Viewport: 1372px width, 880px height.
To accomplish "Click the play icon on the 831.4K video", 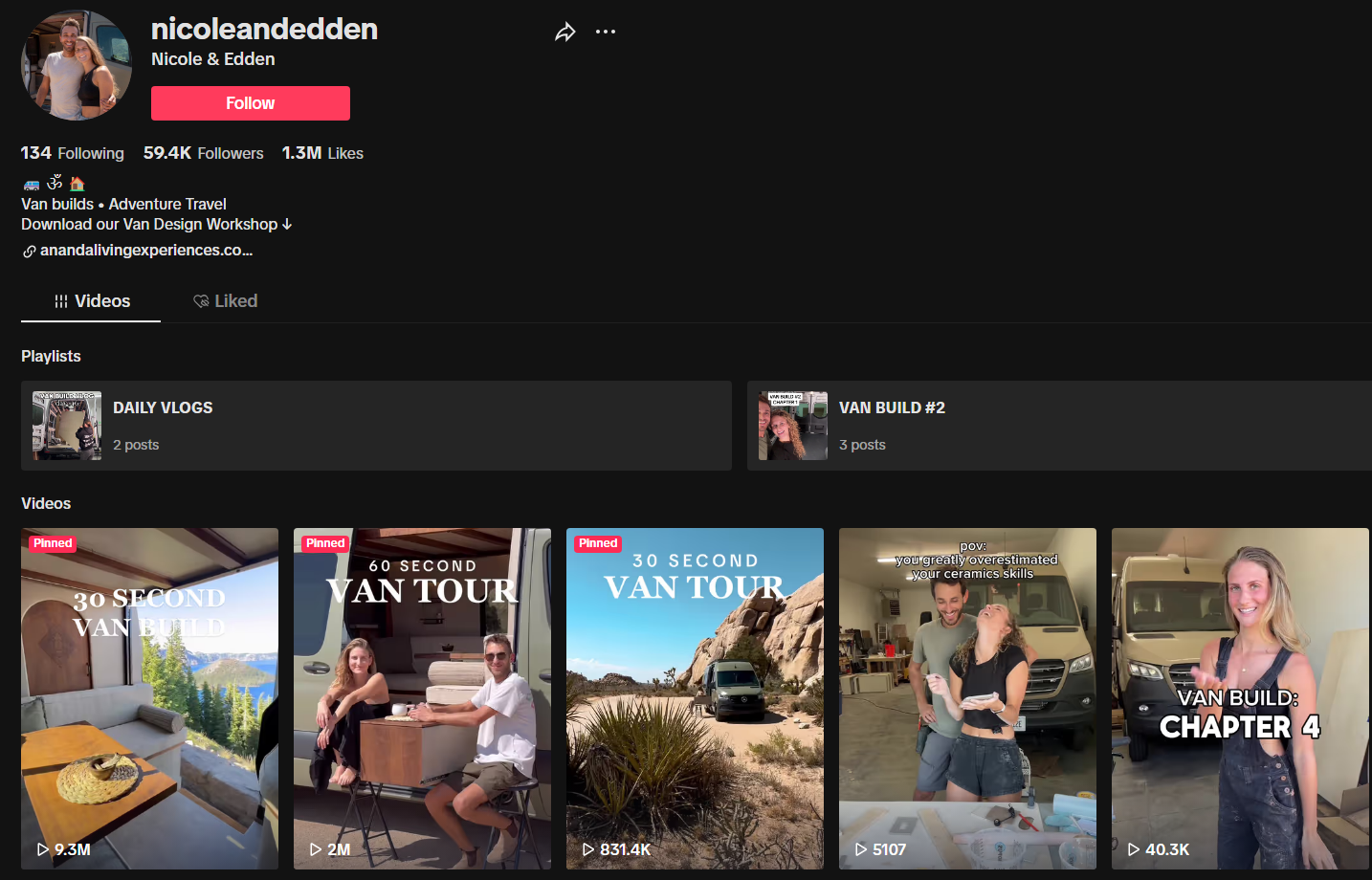I will click(586, 848).
